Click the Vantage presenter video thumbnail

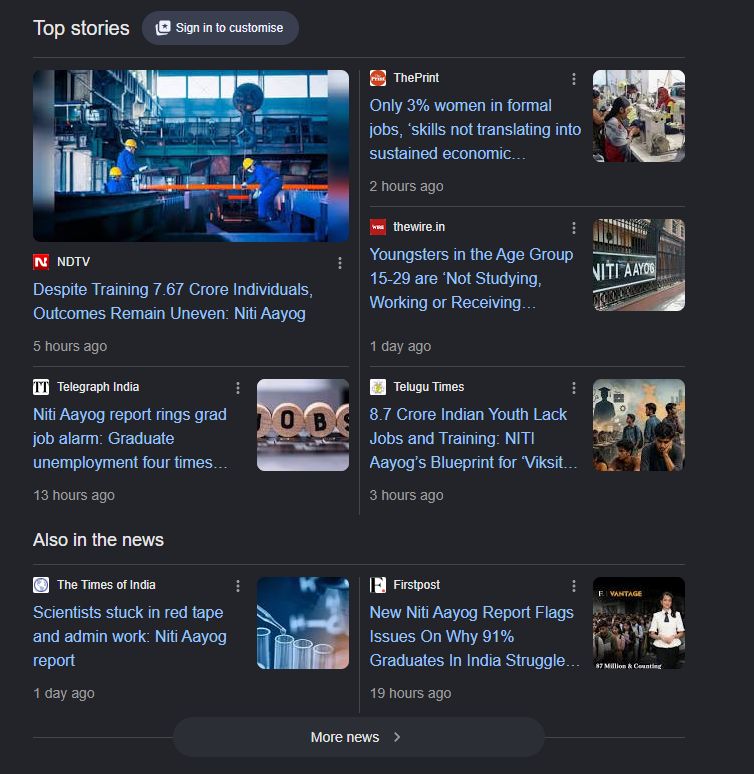tap(639, 623)
